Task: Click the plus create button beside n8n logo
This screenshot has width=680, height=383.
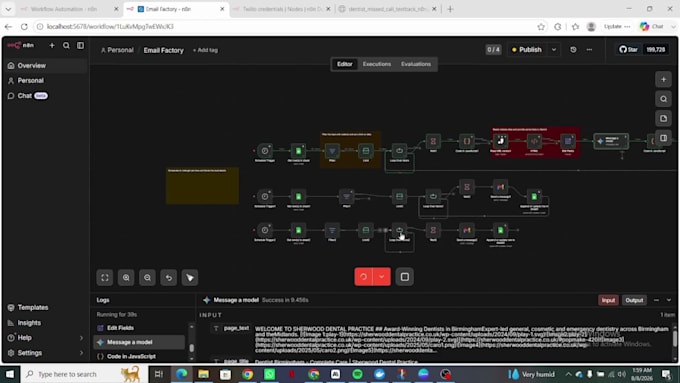Action: [52, 45]
